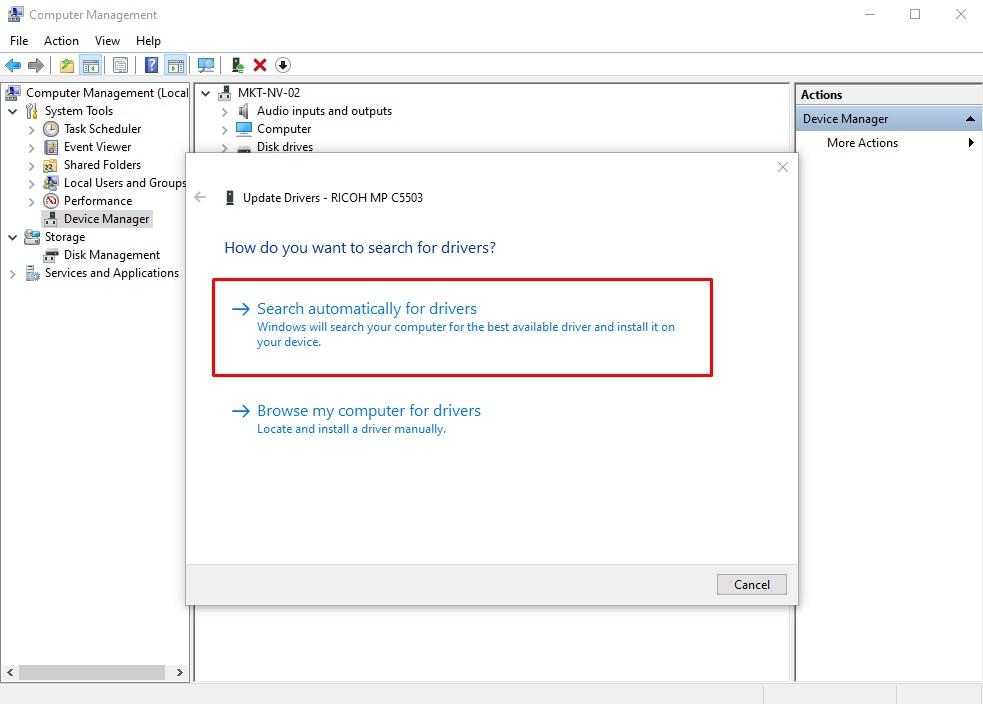Click the Task Scheduler clock icon
Viewport: 983px width, 704px height.
tap(51, 129)
